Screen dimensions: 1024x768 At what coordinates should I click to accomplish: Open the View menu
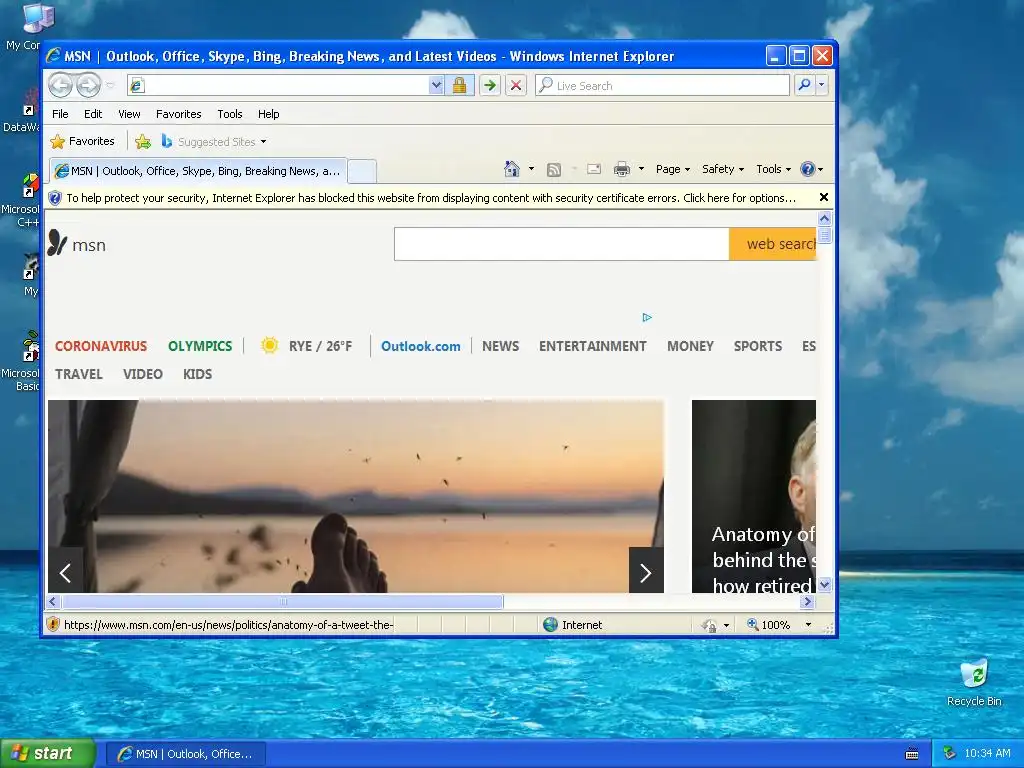pos(129,114)
